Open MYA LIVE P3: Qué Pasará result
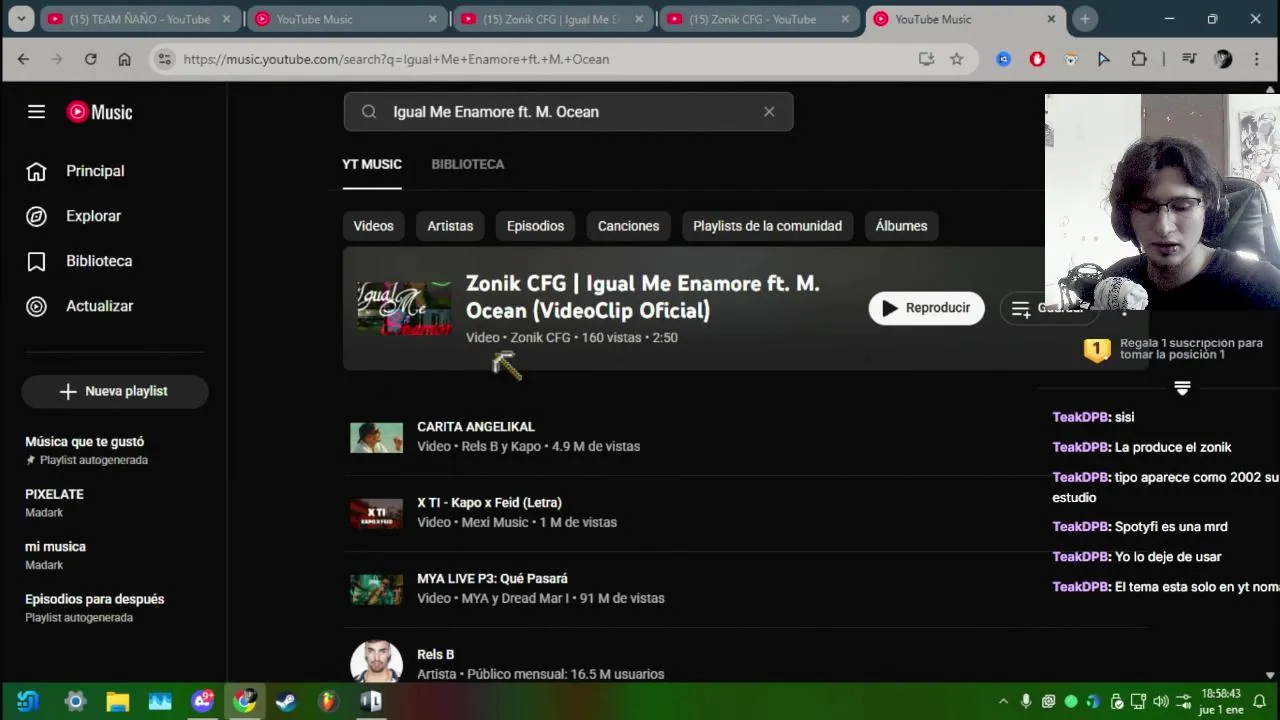 click(492, 579)
